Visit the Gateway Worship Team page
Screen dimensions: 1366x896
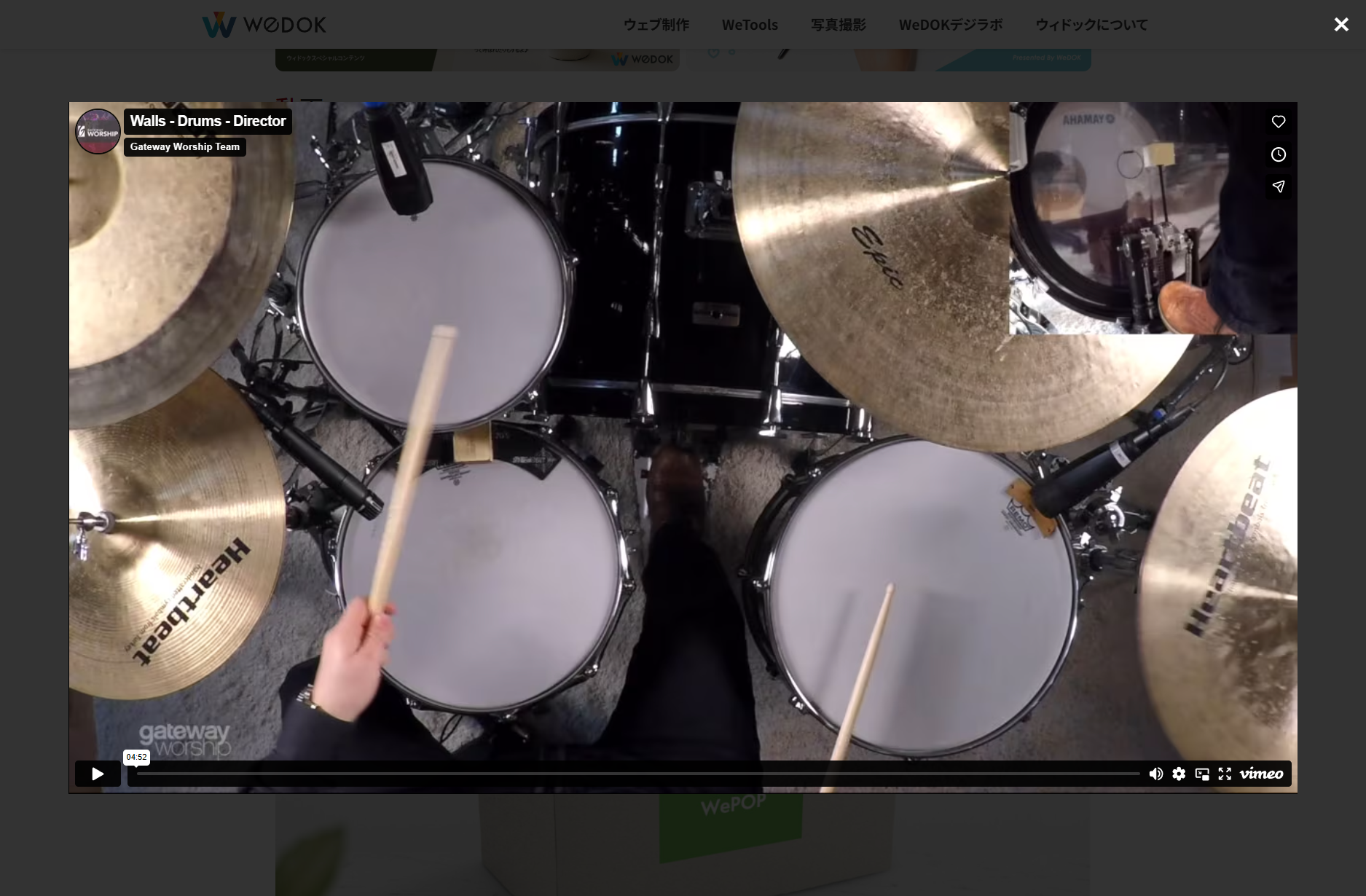coord(184,147)
